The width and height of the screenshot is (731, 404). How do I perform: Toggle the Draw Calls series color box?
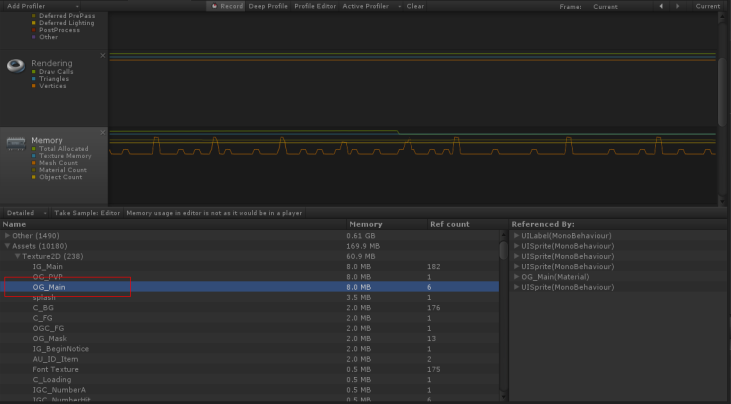click(34, 72)
